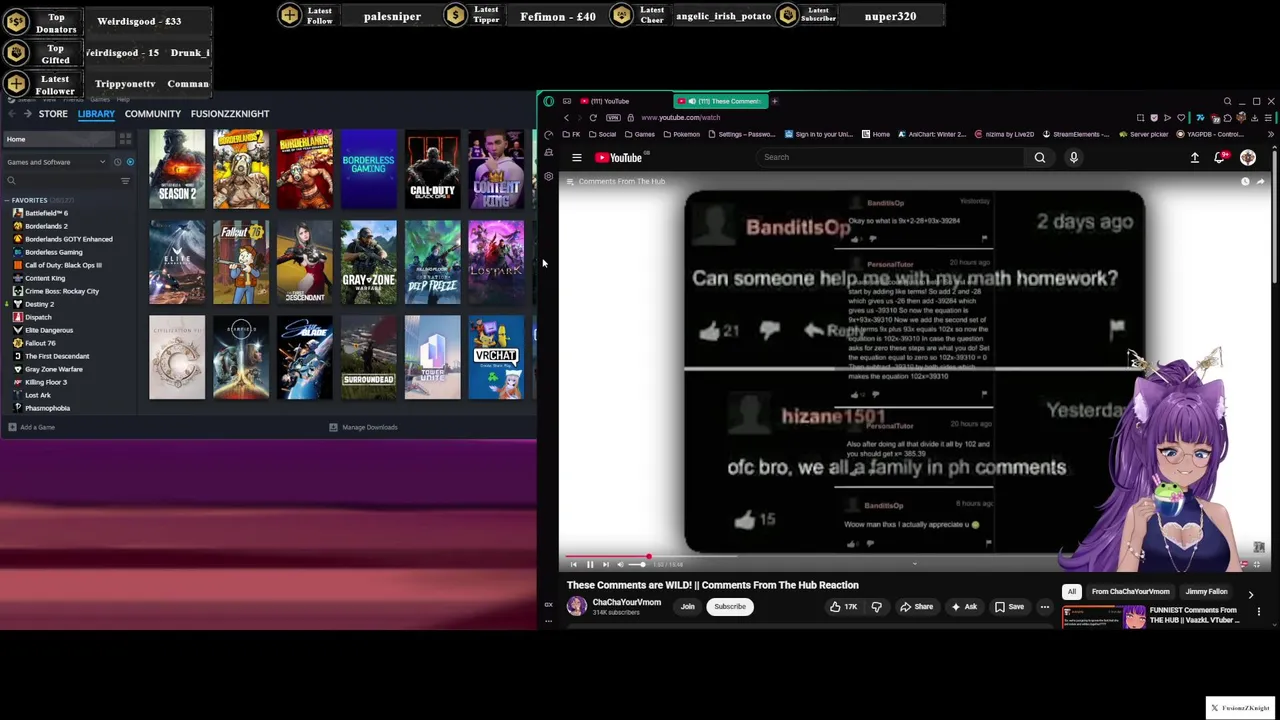Open Steam collections grid view icon

pos(126,139)
